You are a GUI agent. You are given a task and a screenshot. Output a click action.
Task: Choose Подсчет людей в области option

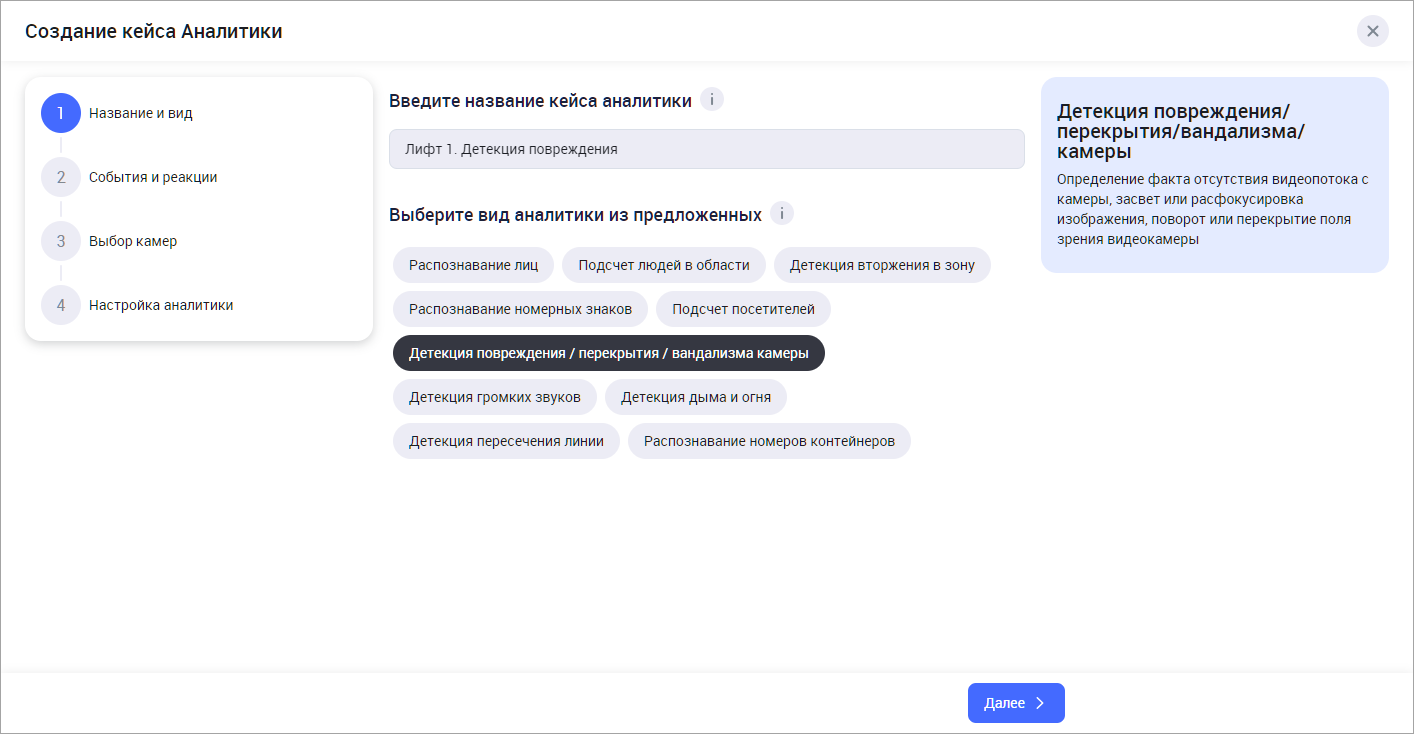coord(663,265)
